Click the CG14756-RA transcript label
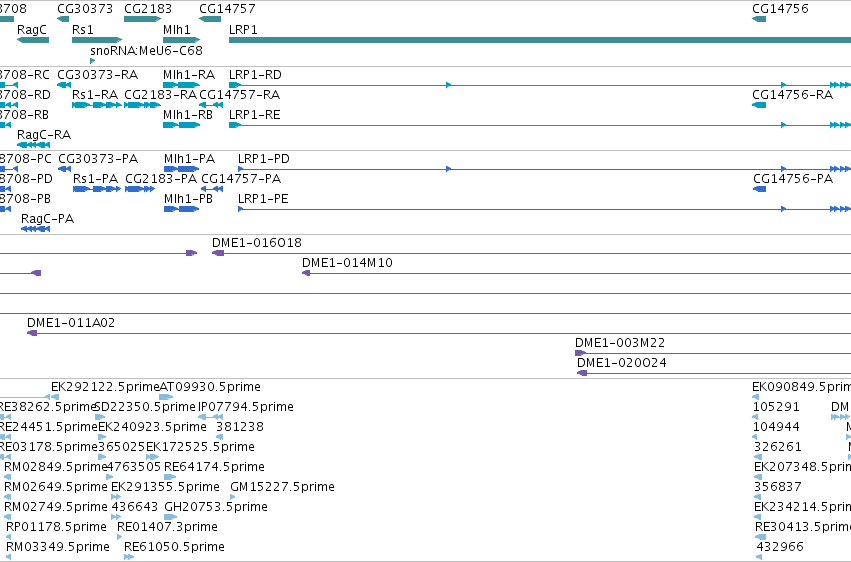 point(792,94)
